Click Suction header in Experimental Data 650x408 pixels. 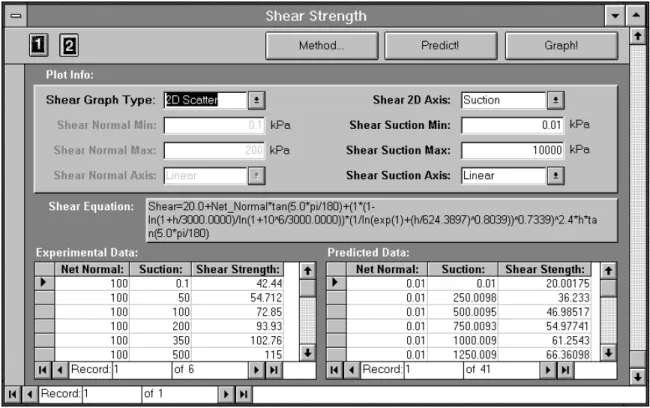tap(160, 270)
